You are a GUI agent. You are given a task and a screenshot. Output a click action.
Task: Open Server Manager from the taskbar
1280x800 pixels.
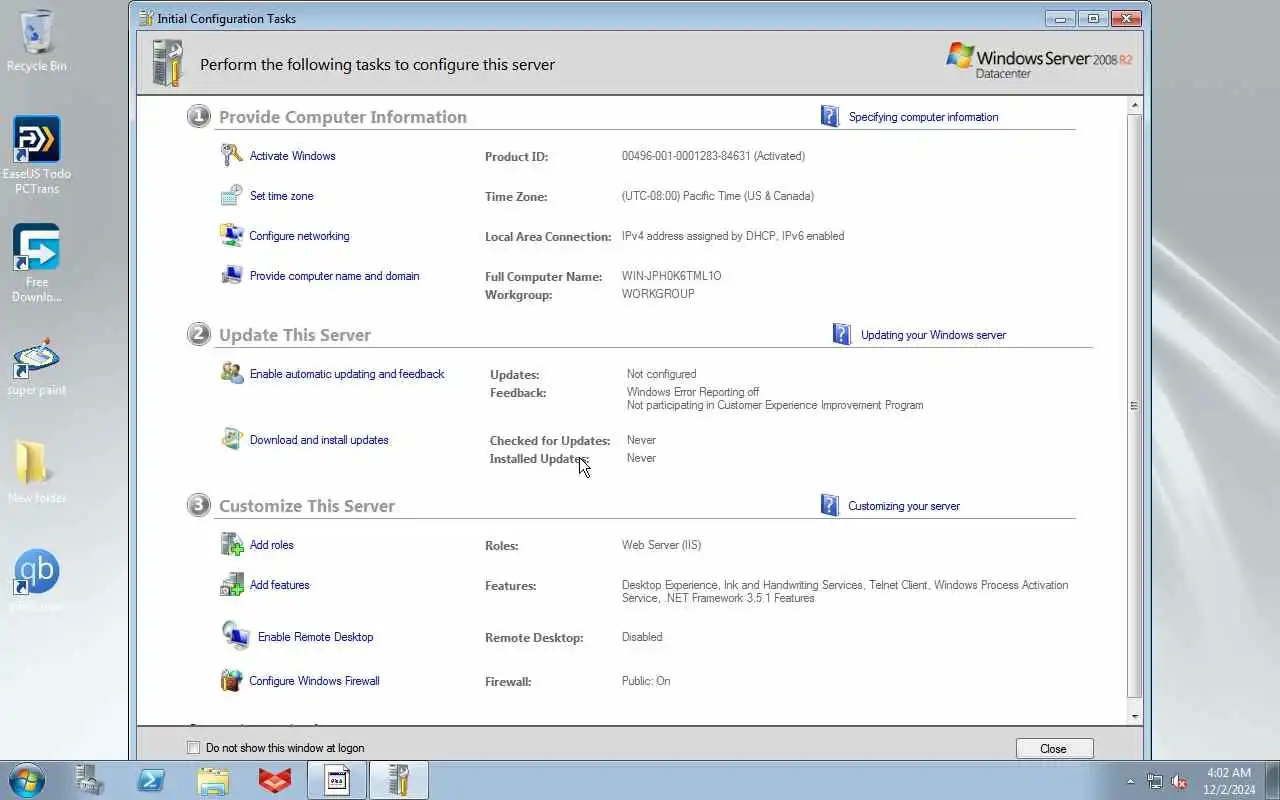coord(90,780)
